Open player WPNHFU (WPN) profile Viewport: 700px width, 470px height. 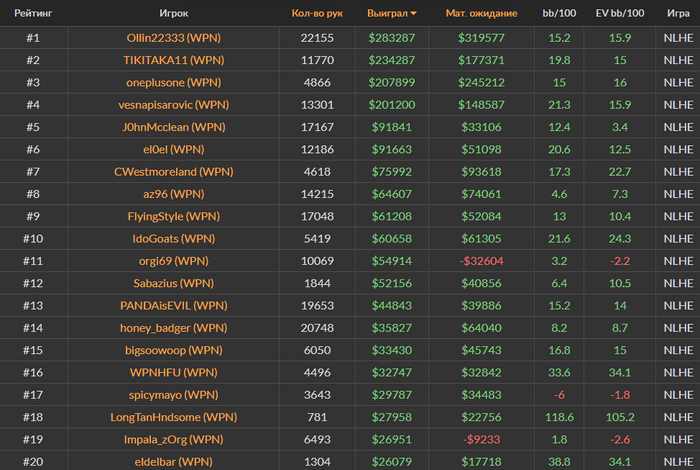174,373
